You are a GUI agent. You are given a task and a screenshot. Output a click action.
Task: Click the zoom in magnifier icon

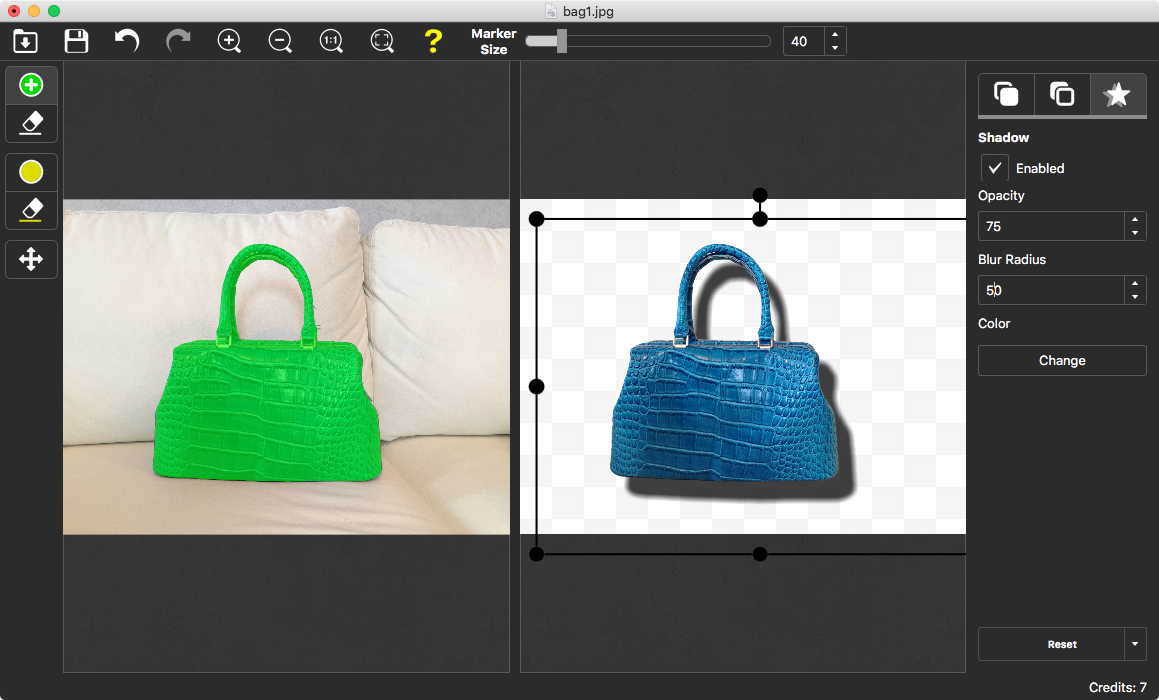tap(229, 41)
